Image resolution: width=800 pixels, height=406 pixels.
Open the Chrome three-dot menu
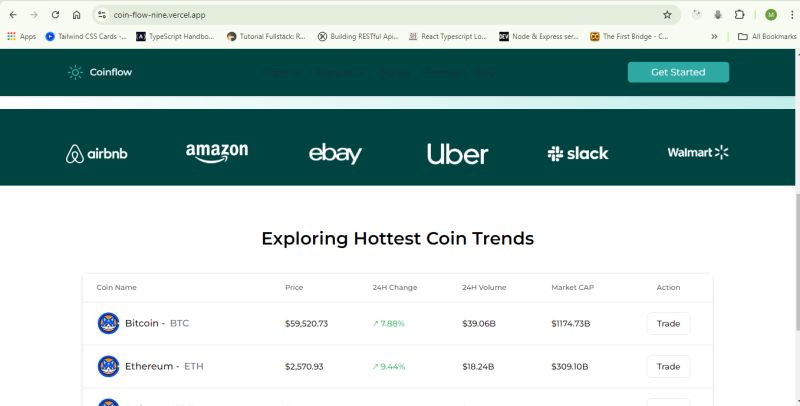[792, 15]
